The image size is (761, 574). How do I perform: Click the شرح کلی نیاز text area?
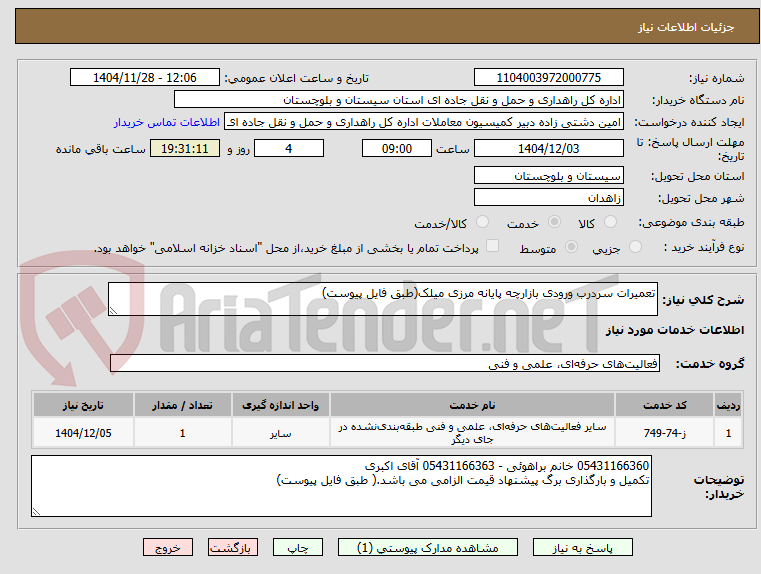pyautogui.click(x=382, y=299)
